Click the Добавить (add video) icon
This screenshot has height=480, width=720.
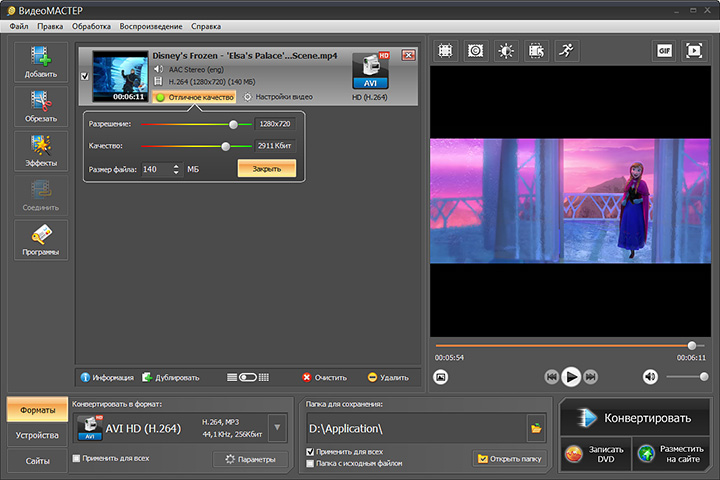[41, 62]
